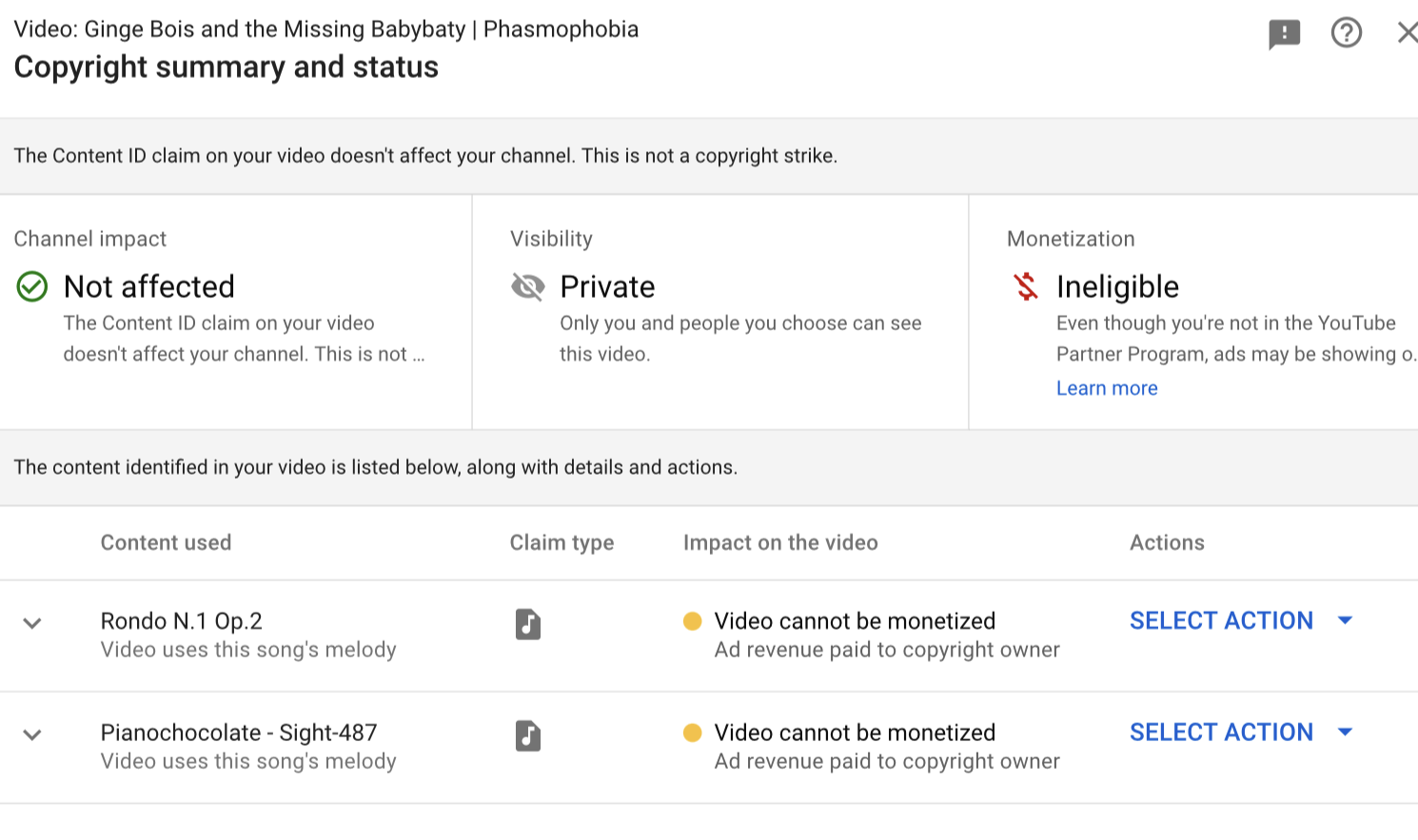Click the Claim type column header

pyautogui.click(x=561, y=542)
